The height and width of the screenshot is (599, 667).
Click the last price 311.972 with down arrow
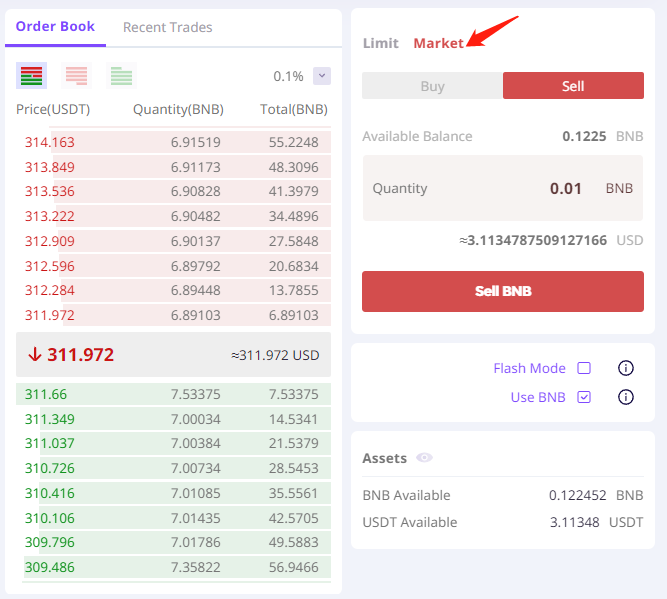point(71,354)
